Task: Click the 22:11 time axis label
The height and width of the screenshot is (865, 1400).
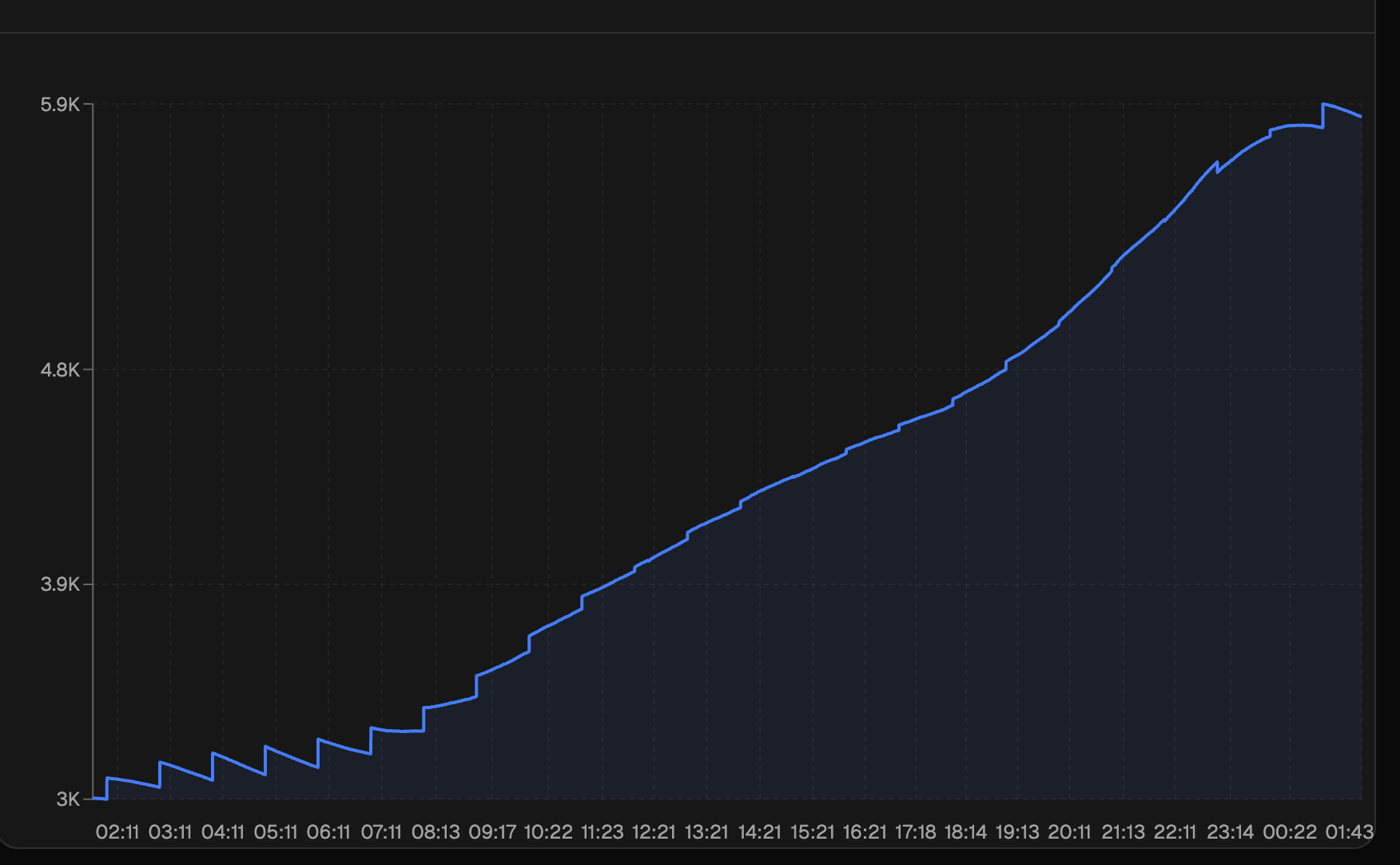Action: pos(1175,832)
